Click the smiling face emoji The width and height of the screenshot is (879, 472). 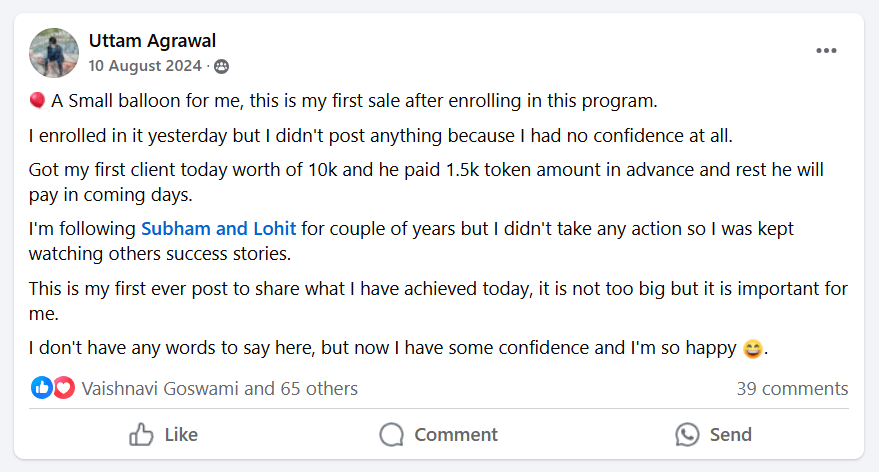coord(753,349)
